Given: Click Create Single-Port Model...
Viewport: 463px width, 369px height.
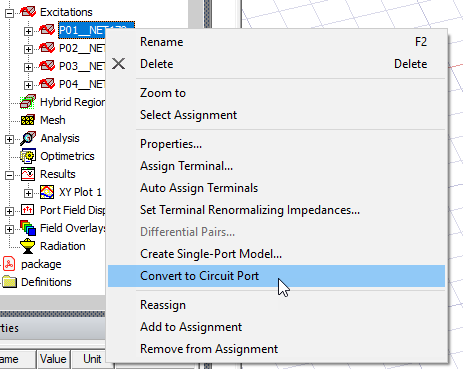Looking at the screenshot, I should [x=276, y=254].
